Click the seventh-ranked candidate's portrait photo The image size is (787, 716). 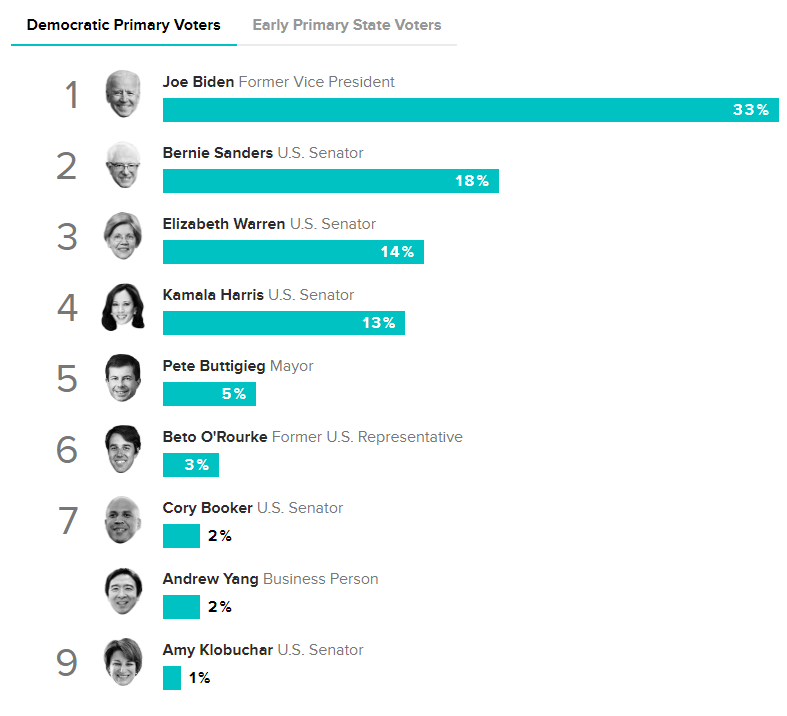pos(122,520)
